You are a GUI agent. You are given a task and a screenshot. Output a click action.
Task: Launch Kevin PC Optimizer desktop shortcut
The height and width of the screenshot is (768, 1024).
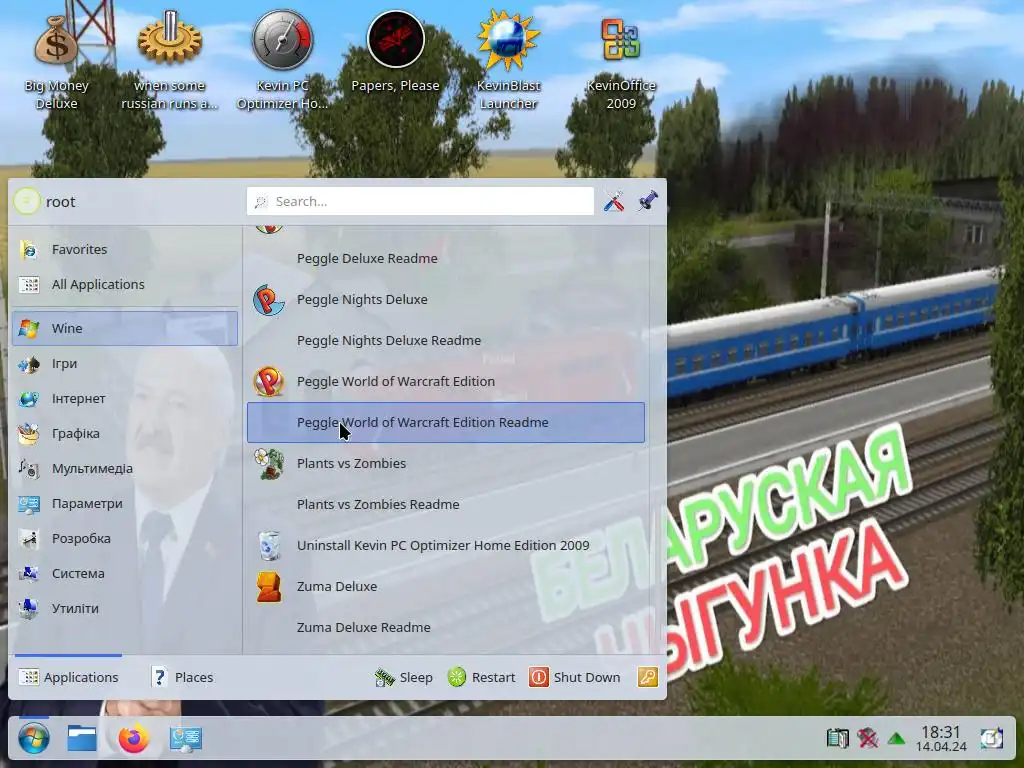pyautogui.click(x=282, y=62)
